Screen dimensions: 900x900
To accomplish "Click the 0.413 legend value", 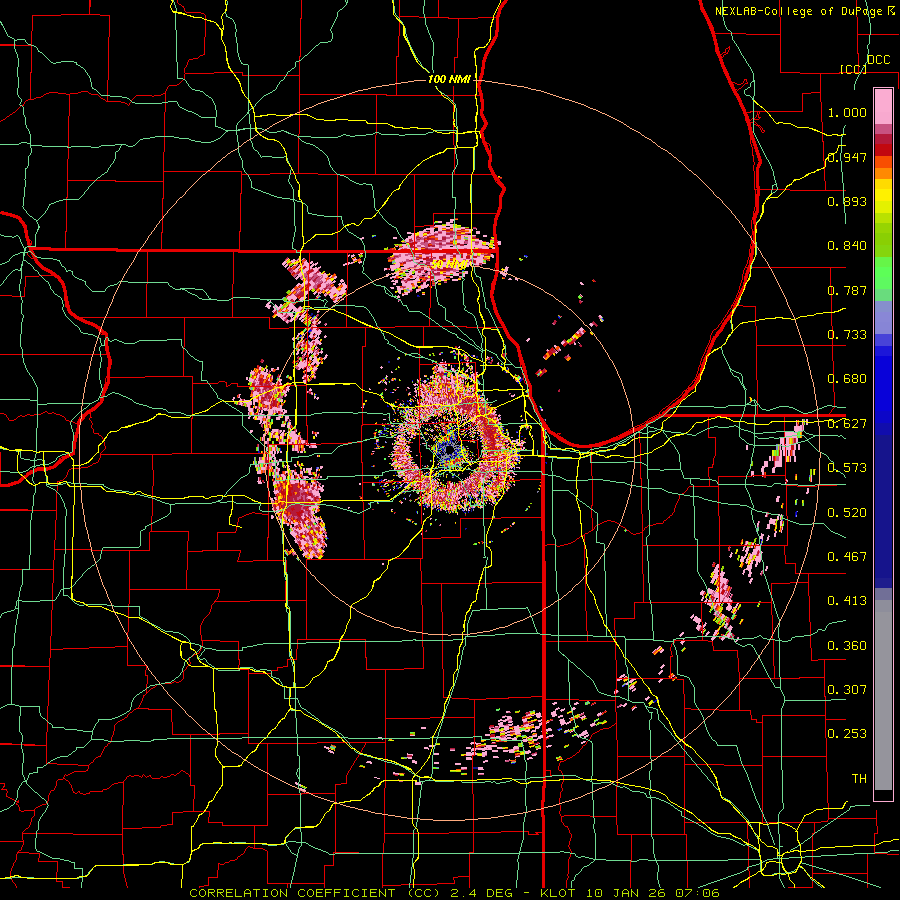I will (x=847, y=601).
